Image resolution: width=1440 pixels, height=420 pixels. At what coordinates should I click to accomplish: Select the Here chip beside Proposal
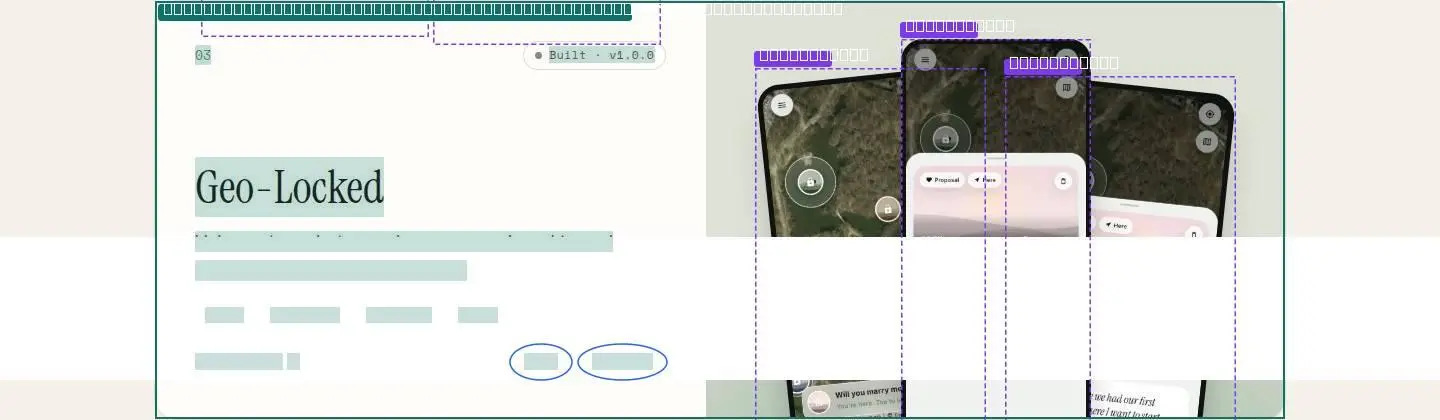click(x=985, y=180)
